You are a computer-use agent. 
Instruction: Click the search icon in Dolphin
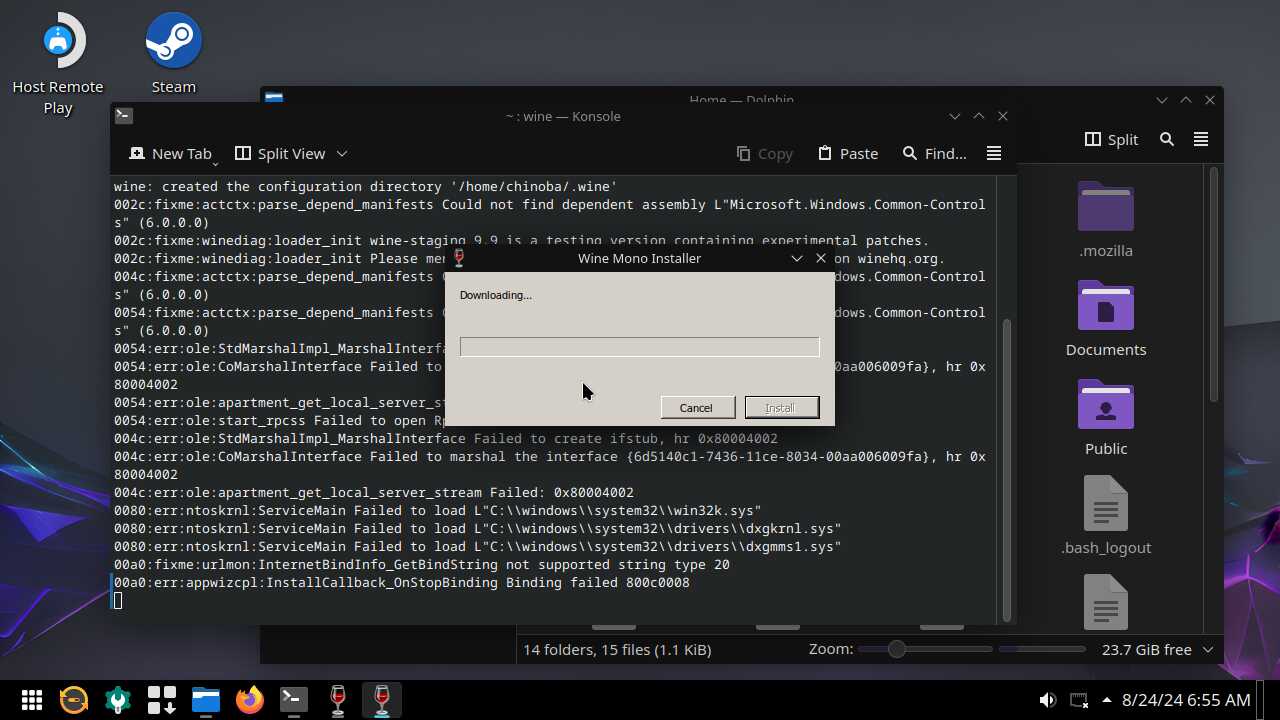(x=1167, y=139)
